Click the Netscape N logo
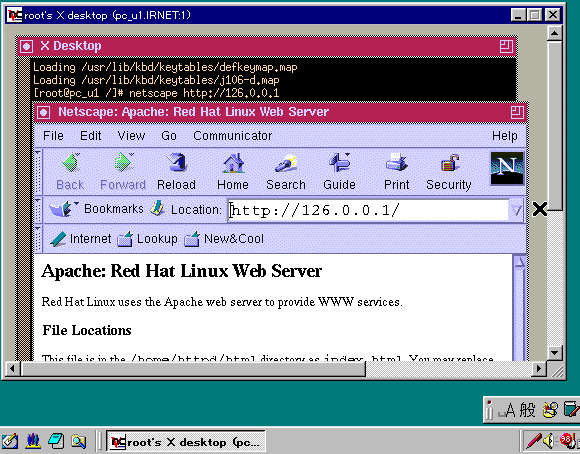Image resolution: width=580 pixels, height=454 pixels. pos(507,168)
